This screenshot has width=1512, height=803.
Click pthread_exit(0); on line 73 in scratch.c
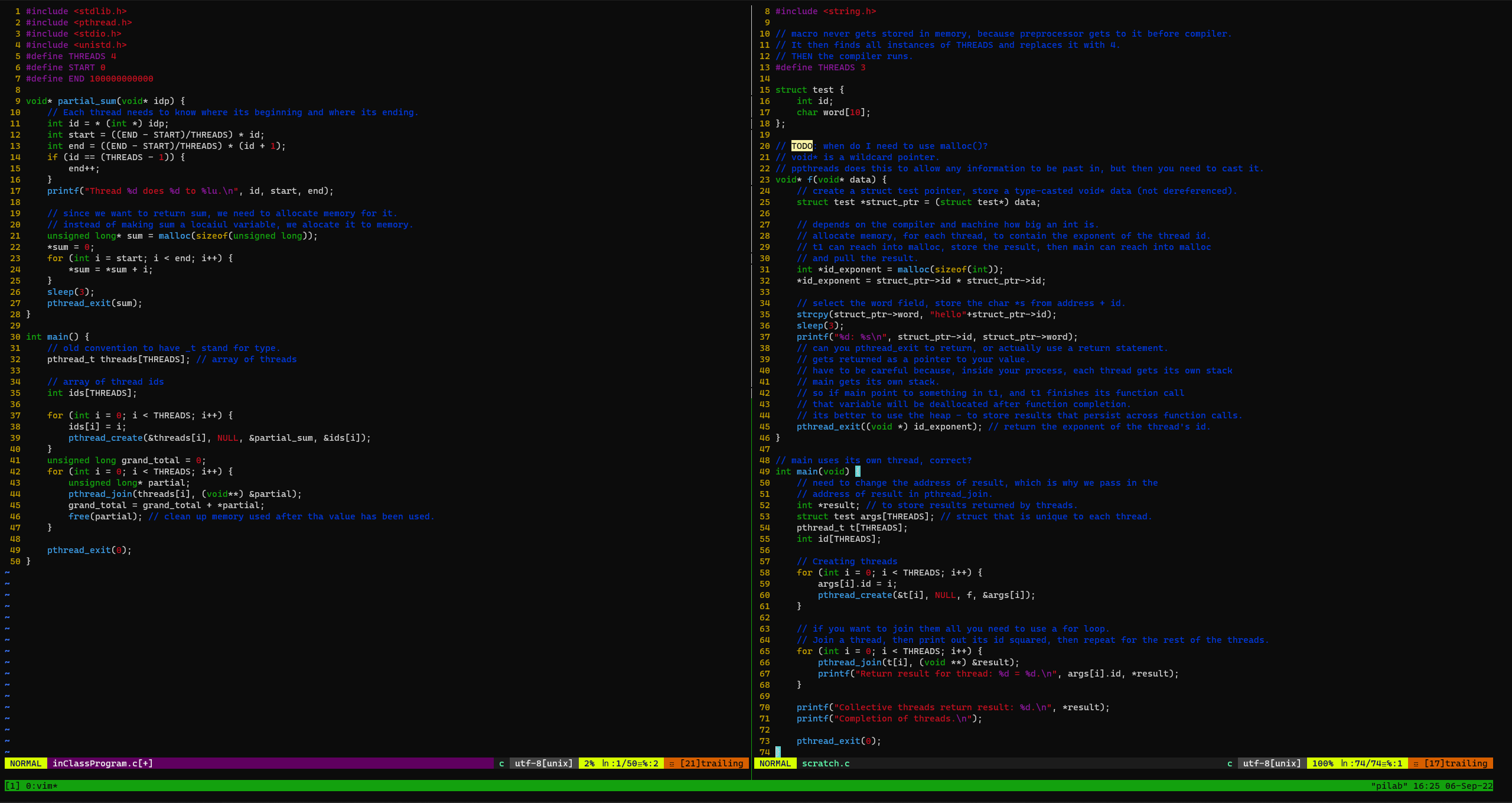pyautogui.click(x=839, y=741)
